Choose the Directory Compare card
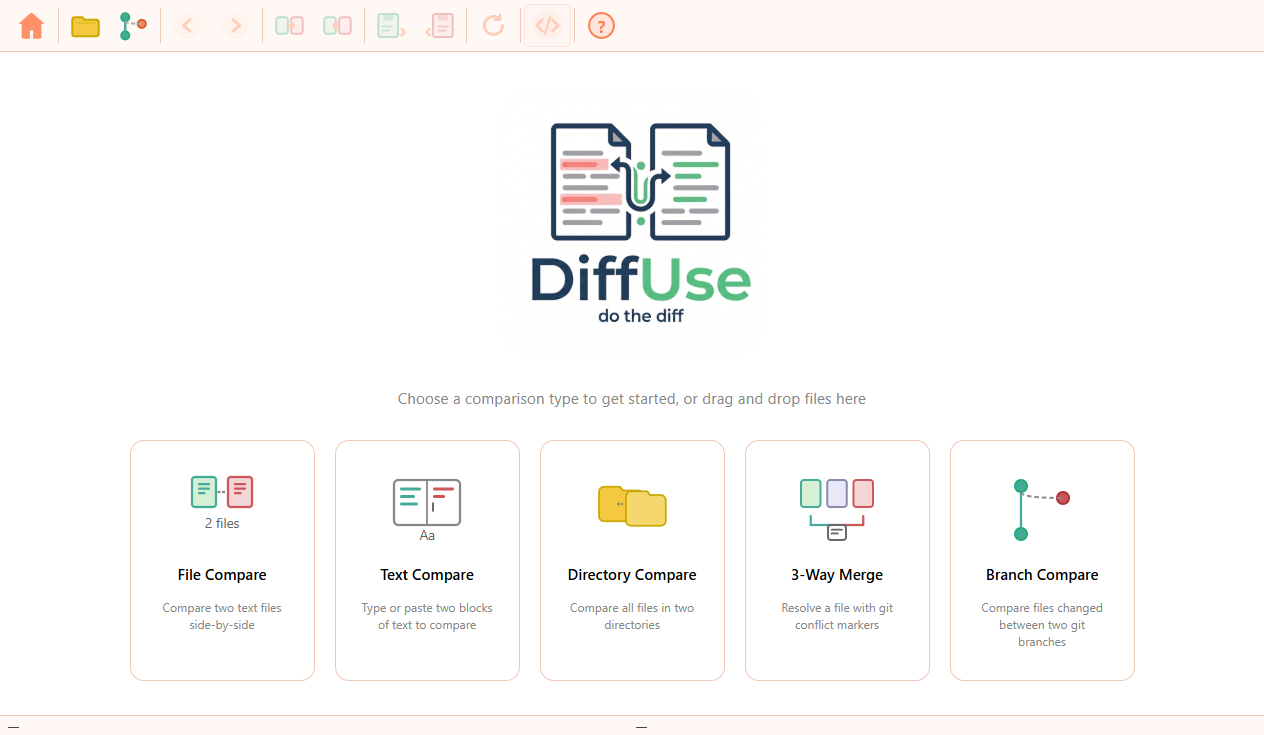 tap(632, 560)
